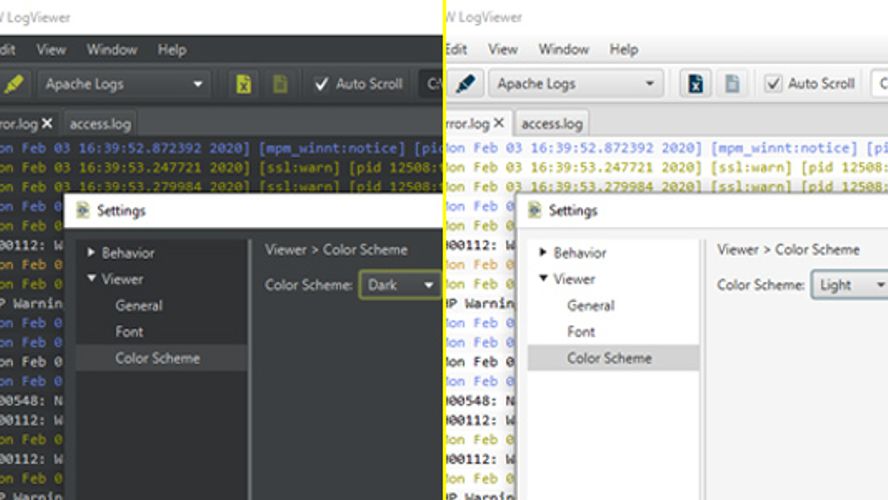Open Help menu in light window

[x=624, y=50]
